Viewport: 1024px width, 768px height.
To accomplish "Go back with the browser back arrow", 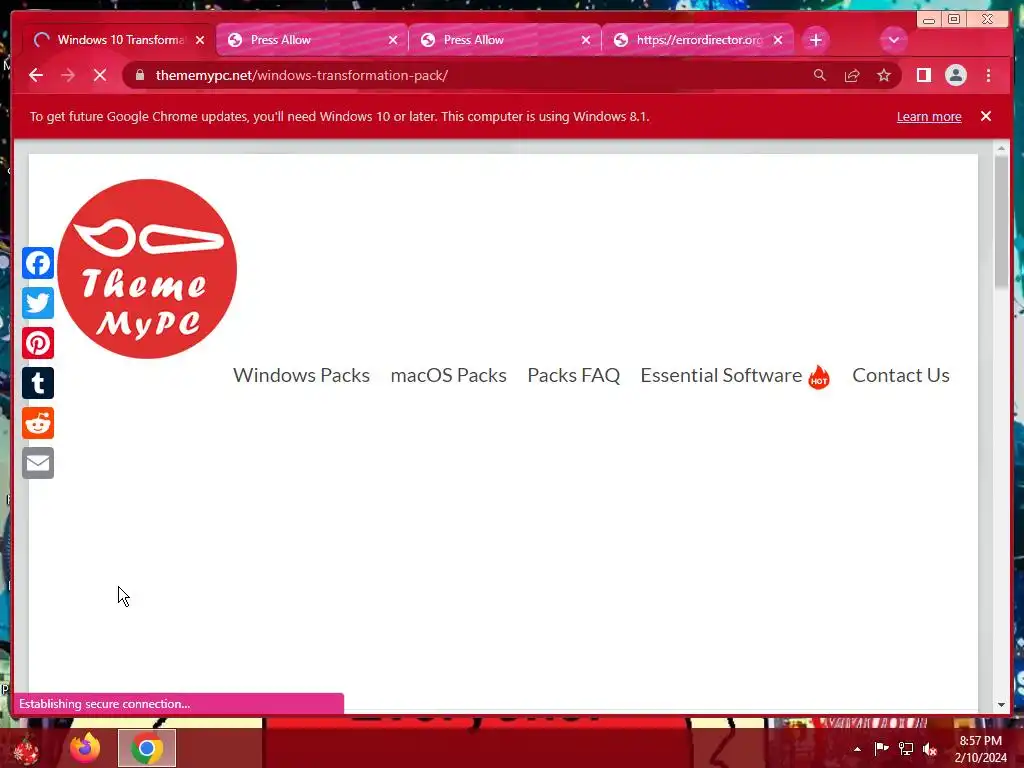I will point(36,75).
